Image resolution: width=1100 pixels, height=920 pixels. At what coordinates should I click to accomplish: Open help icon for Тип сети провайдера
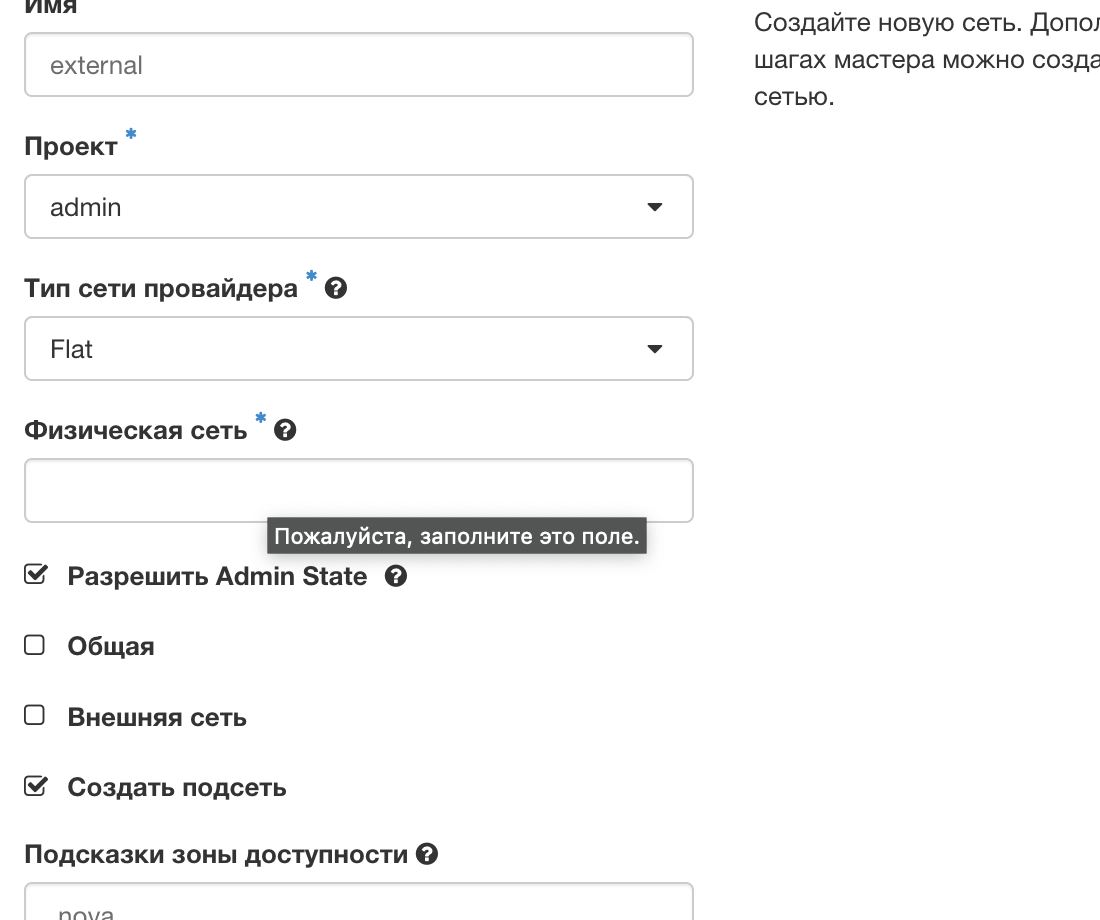(x=337, y=289)
